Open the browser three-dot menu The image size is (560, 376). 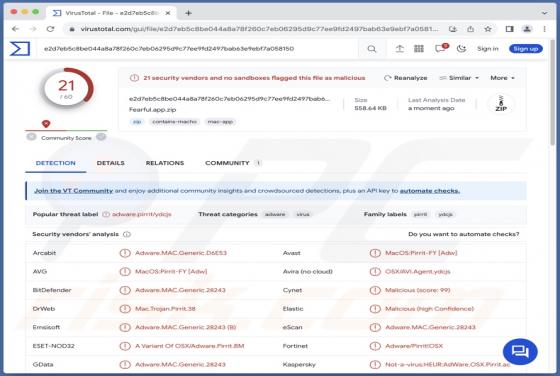(544, 29)
